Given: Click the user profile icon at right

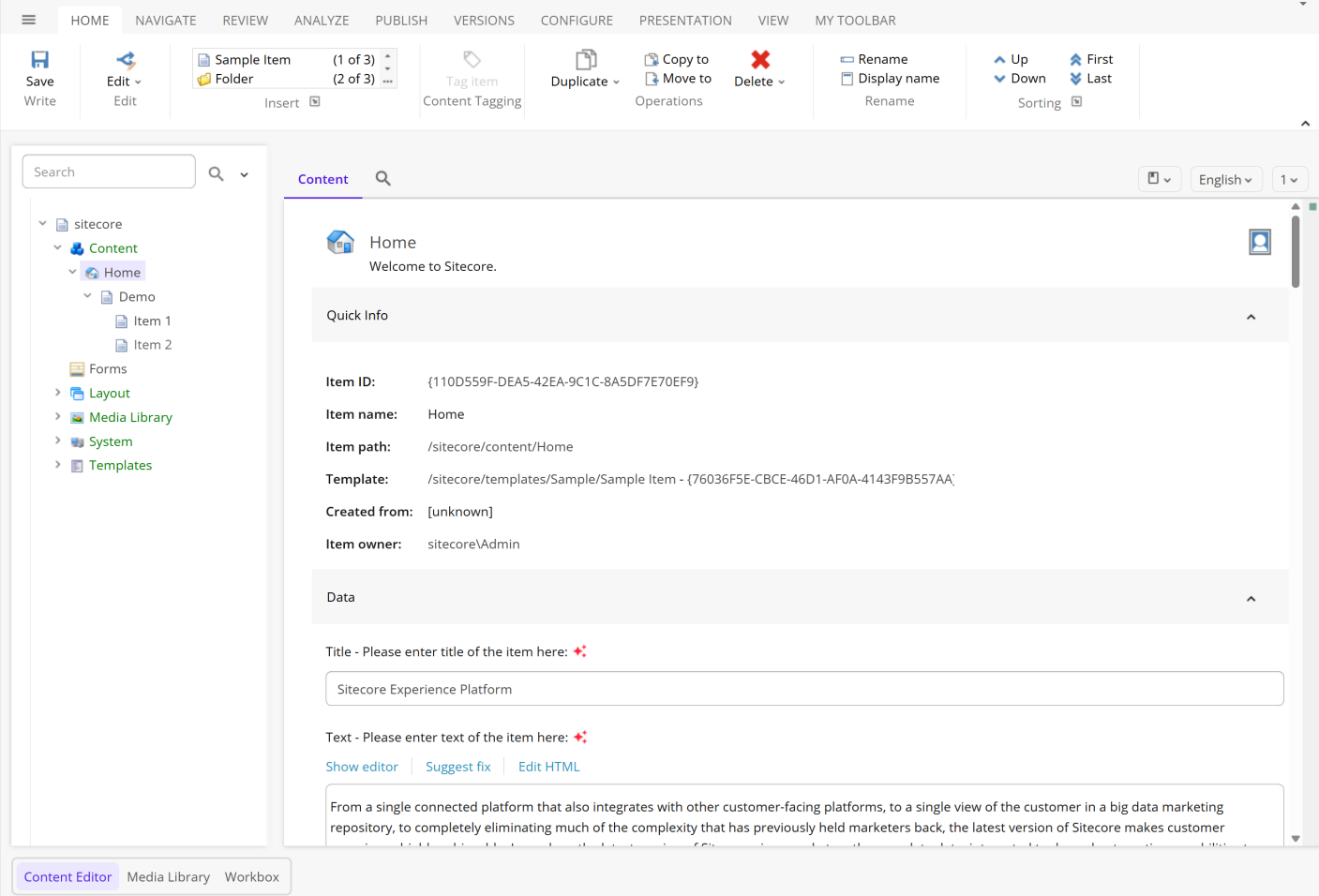Looking at the screenshot, I should click(x=1260, y=242).
